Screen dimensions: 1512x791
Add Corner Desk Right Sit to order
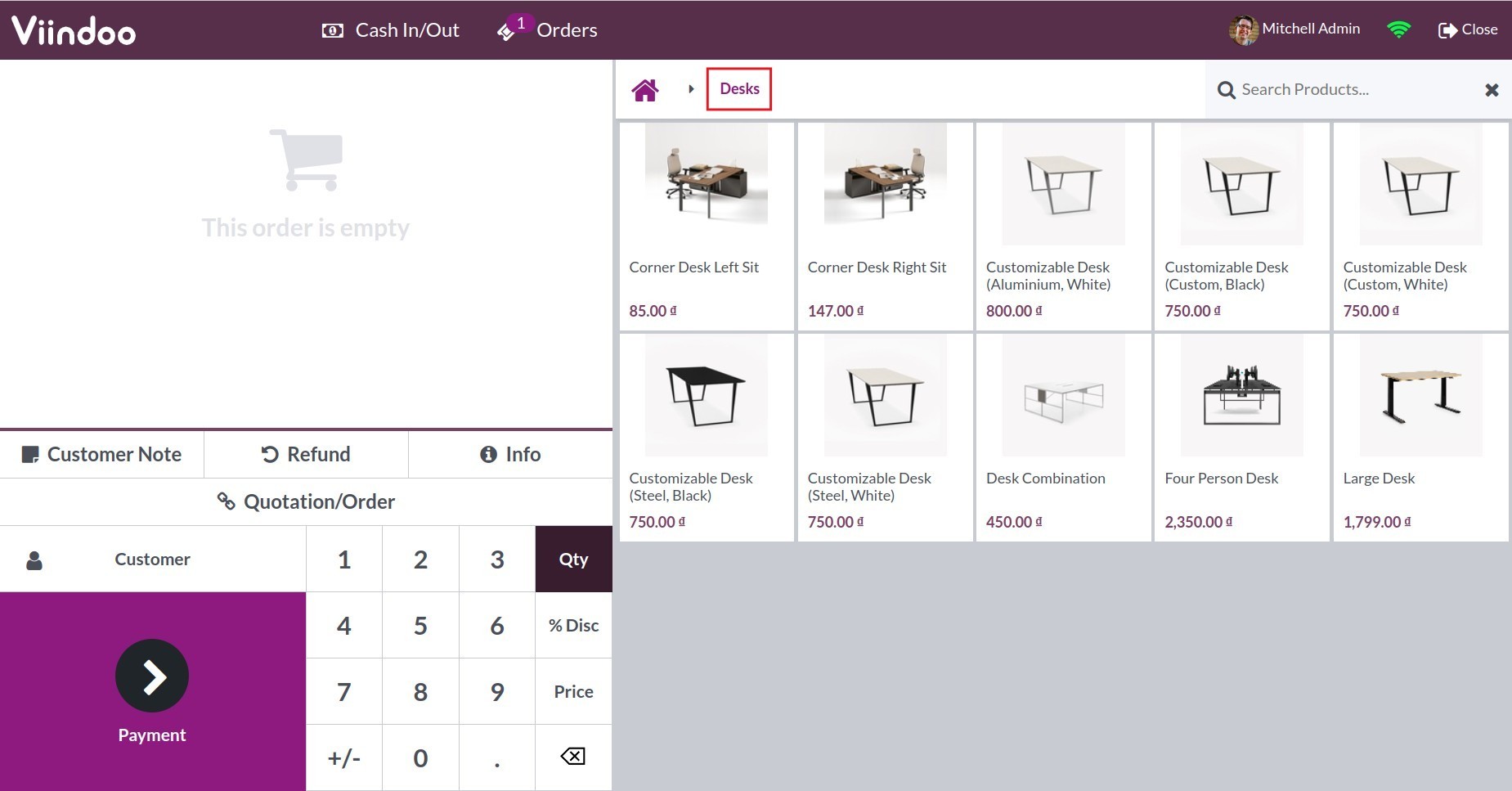coord(885,227)
